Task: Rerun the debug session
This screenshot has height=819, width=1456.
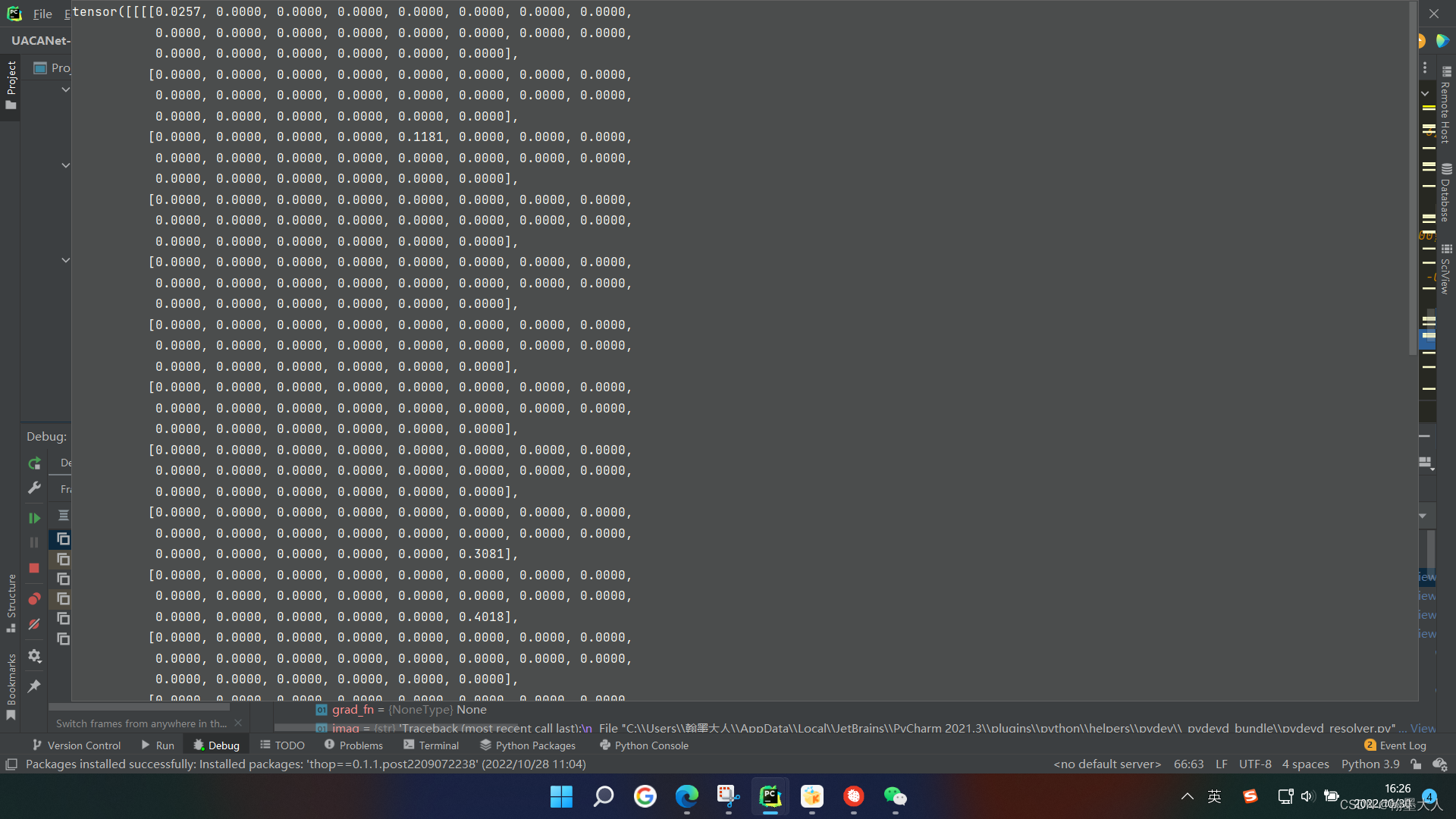Action: tap(34, 463)
